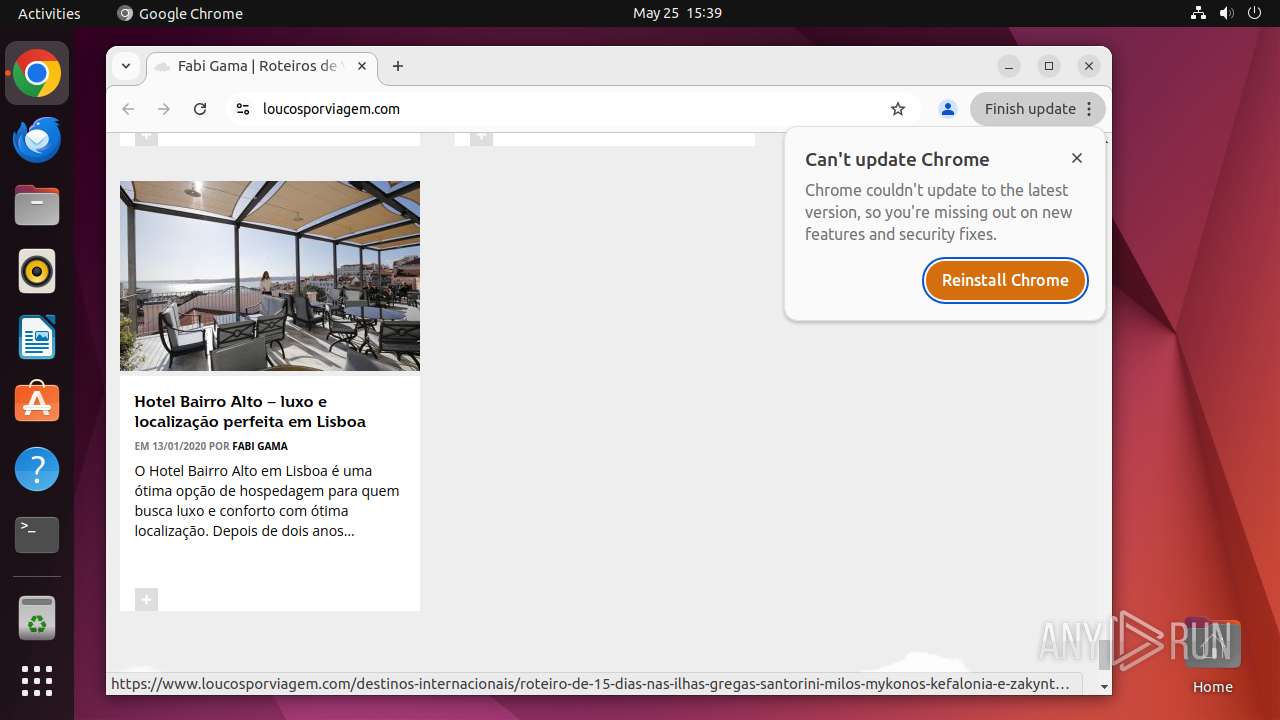Reload the current page
The height and width of the screenshot is (720, 1280).
pos(200,109)
